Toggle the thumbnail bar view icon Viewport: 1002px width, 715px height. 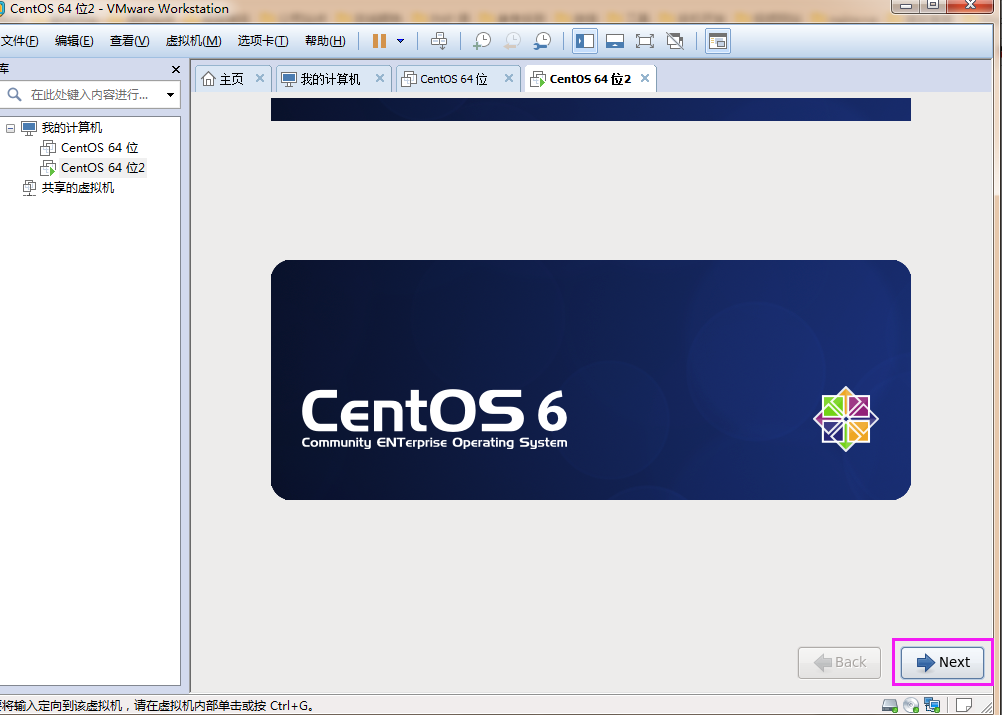click(x=615, y=41)
